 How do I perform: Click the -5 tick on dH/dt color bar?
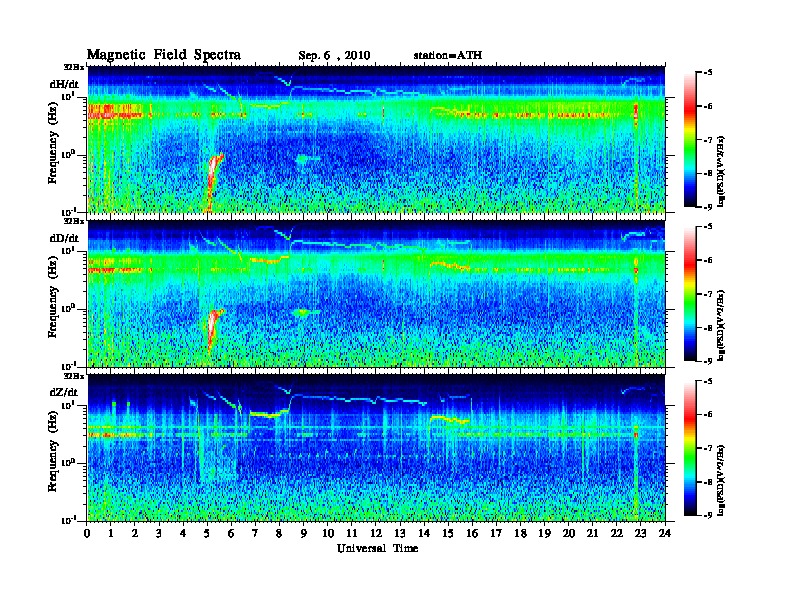(x=708, y=73)
